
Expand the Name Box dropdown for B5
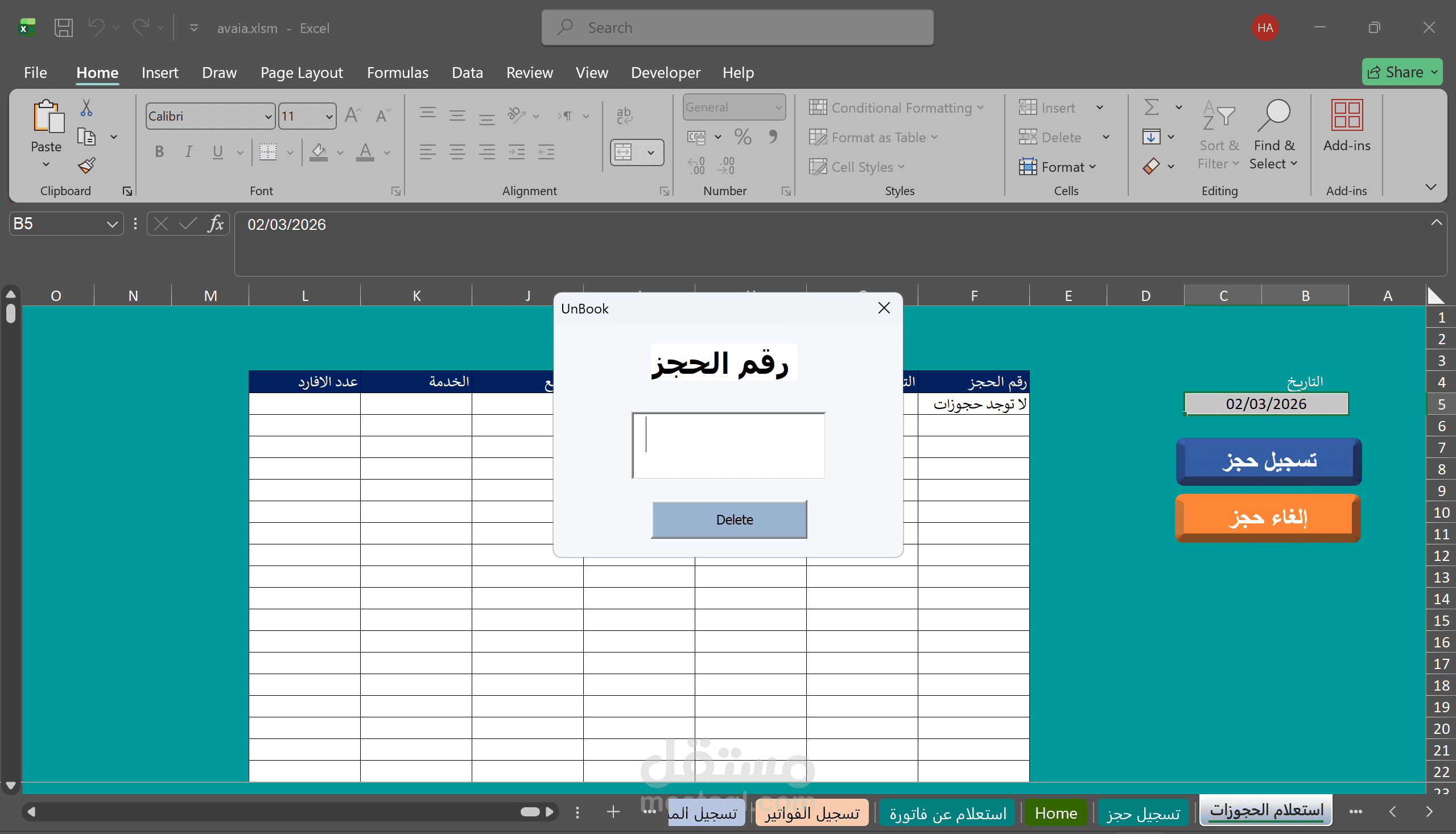112,224
